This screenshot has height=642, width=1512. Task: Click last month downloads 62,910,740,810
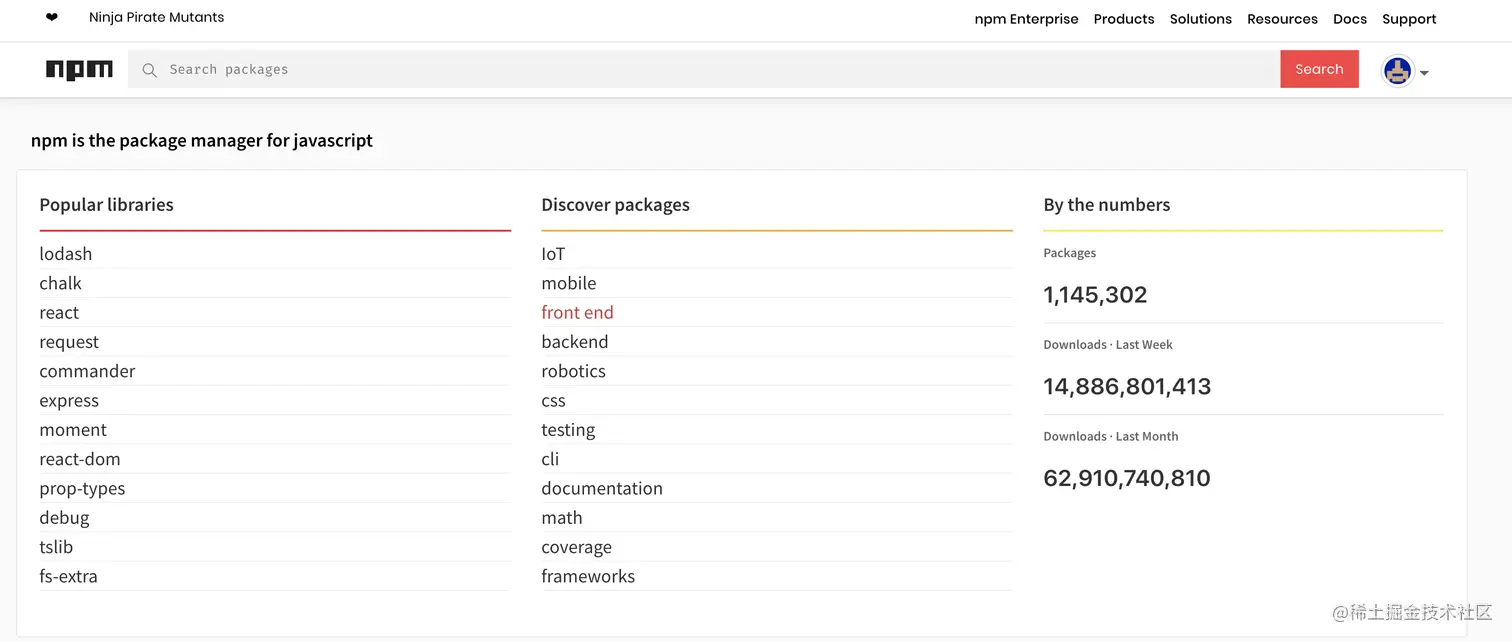tap(1127, 479)
